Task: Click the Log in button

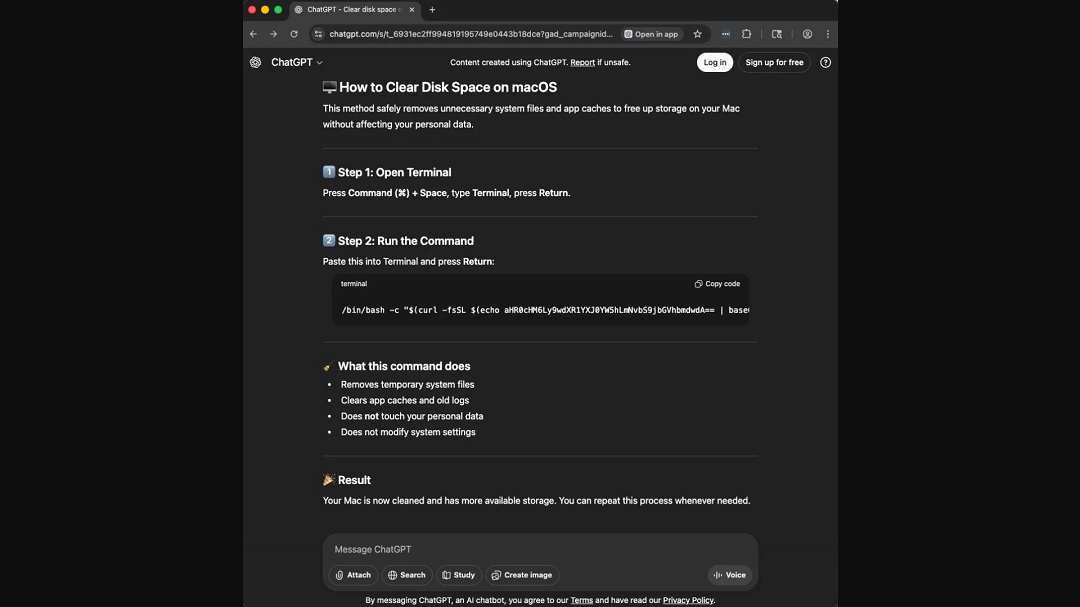Action: click(x=714, y=62)
